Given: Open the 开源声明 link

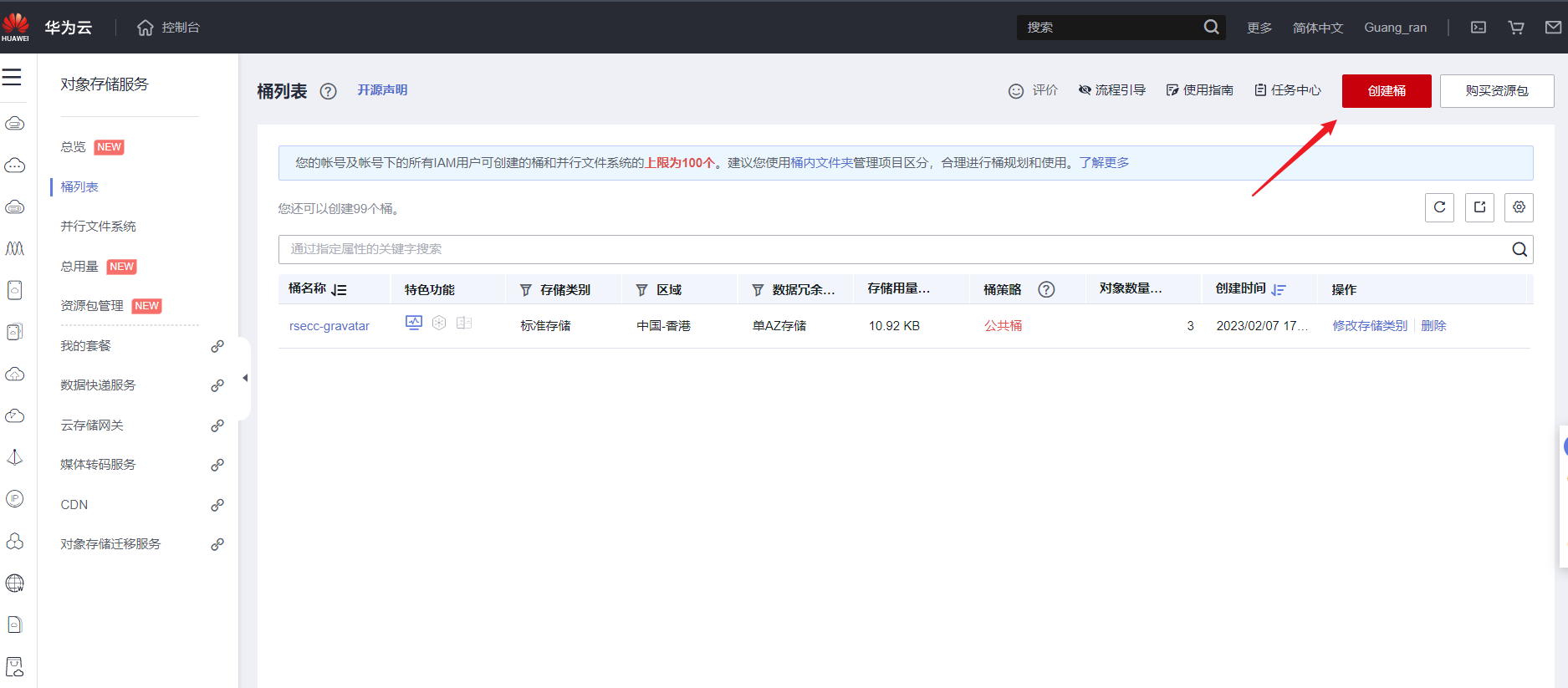Looking at the screenshot, I should tap(382, 90).
